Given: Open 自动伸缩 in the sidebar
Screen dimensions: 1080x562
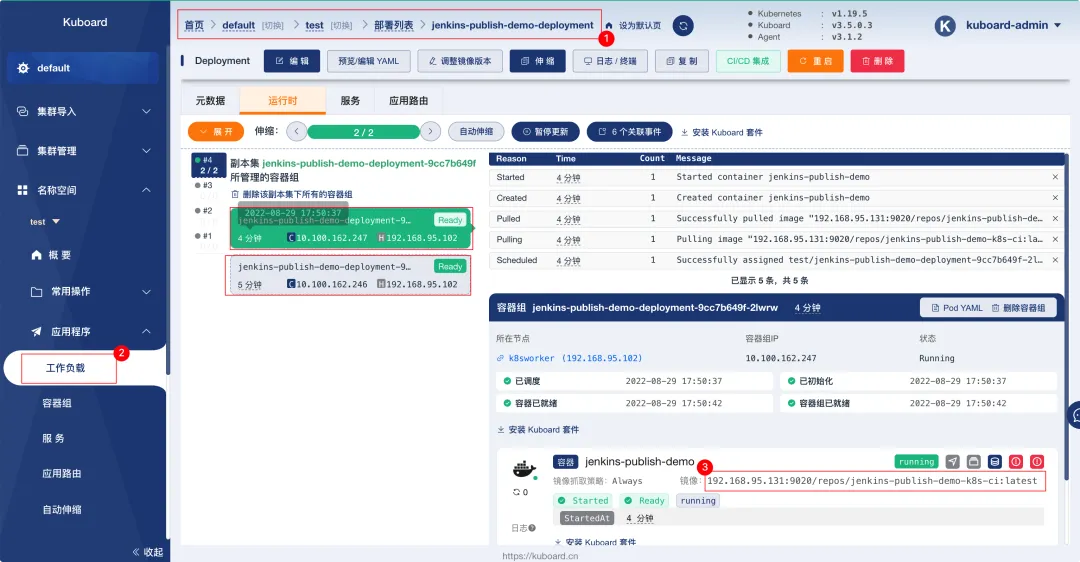Looking at the screenshot, I should point(62,510).
